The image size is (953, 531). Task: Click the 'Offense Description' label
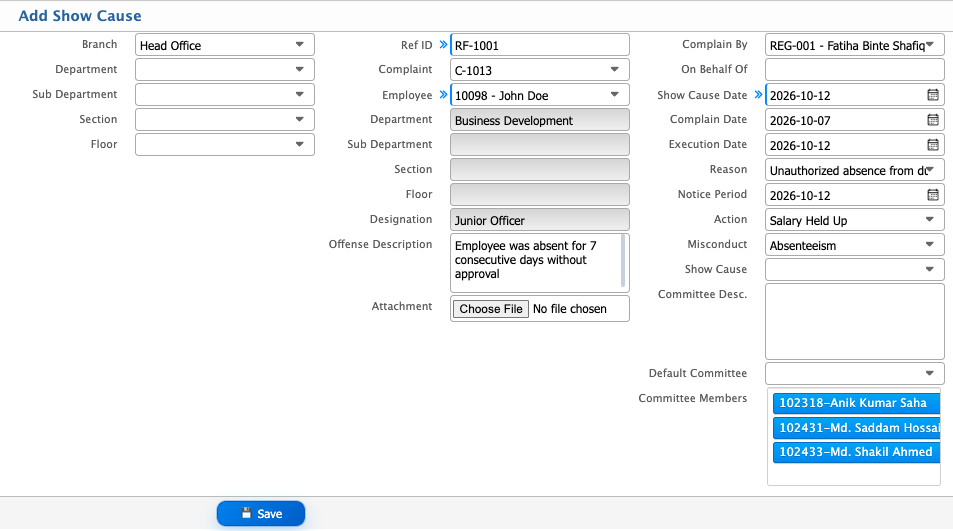pos(380,244)
